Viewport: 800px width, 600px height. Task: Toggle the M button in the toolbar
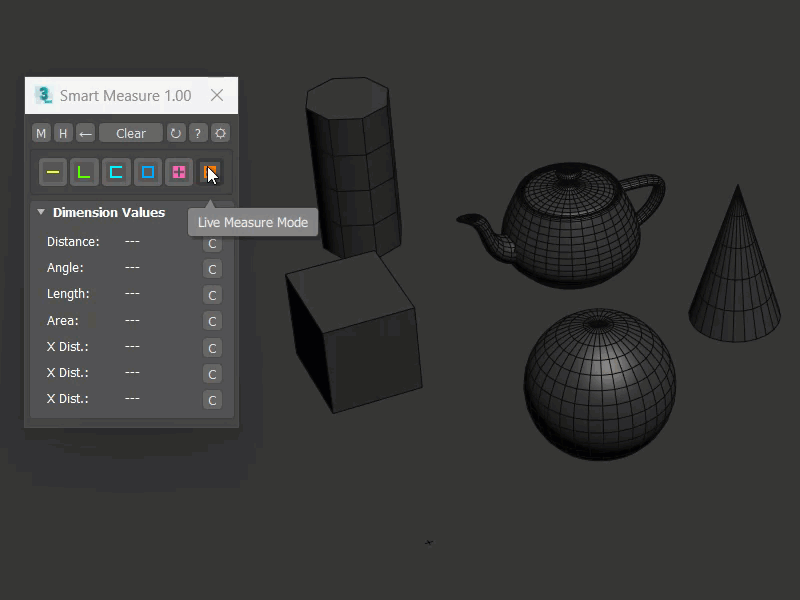tap(41, 133)
